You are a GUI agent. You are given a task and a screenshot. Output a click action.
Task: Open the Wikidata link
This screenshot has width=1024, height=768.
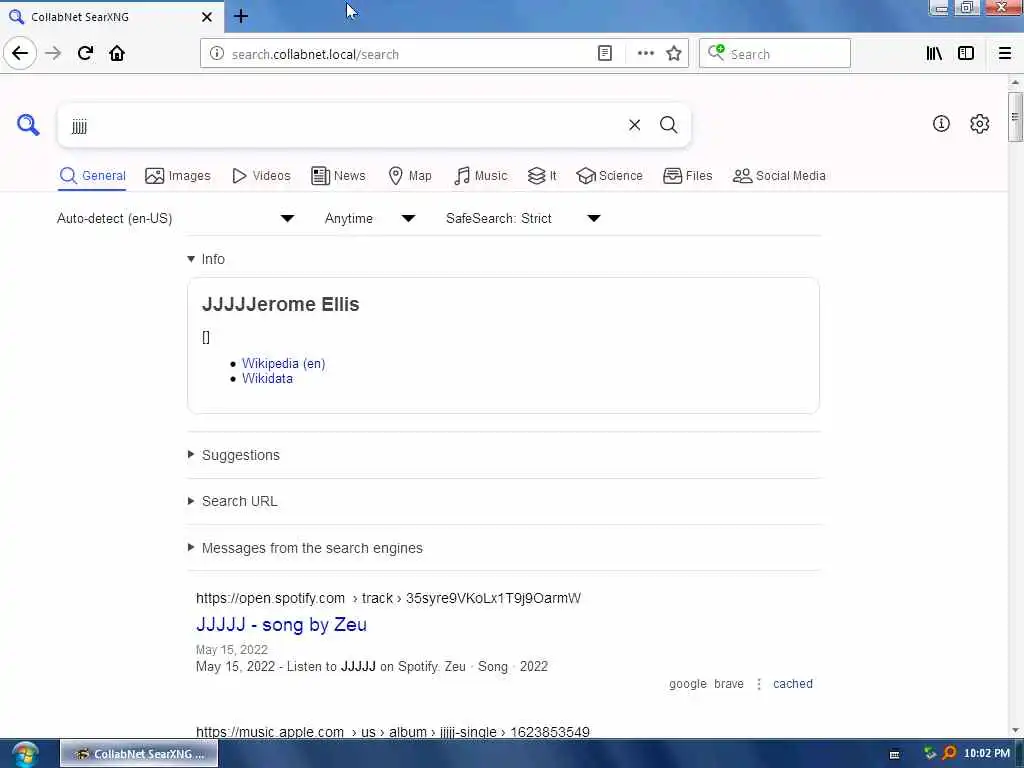267,378
